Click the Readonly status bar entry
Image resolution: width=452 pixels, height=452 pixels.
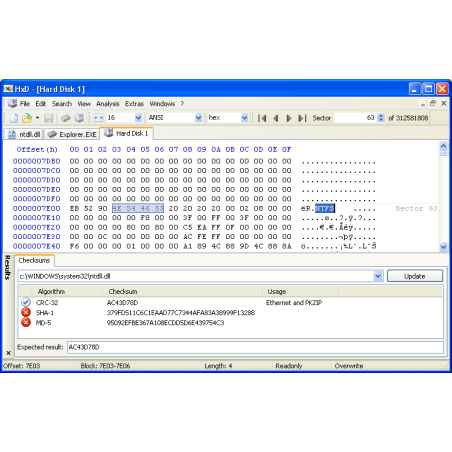tap(289, 366)
